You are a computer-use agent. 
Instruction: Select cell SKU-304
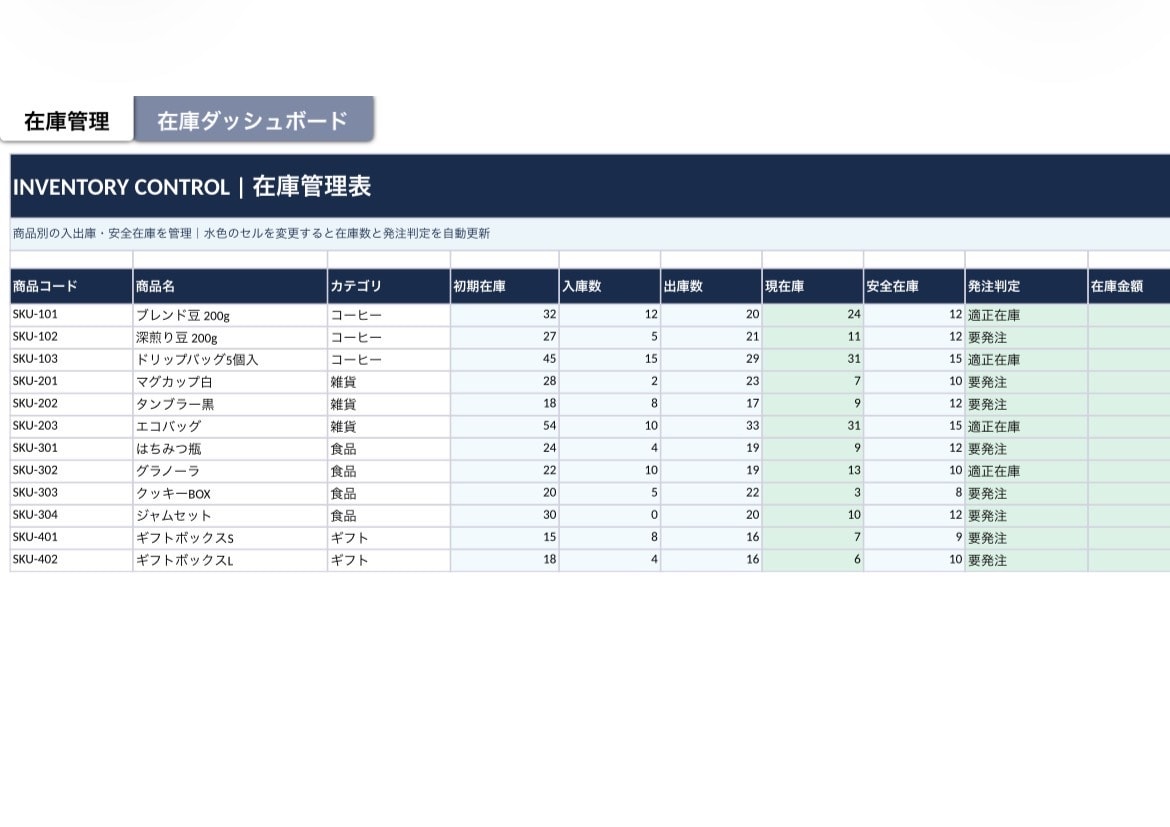point(72,516)
